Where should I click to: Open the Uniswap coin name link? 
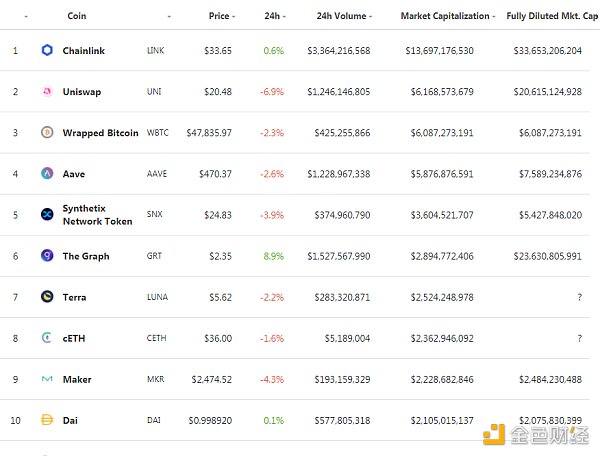tap(82, 91)
